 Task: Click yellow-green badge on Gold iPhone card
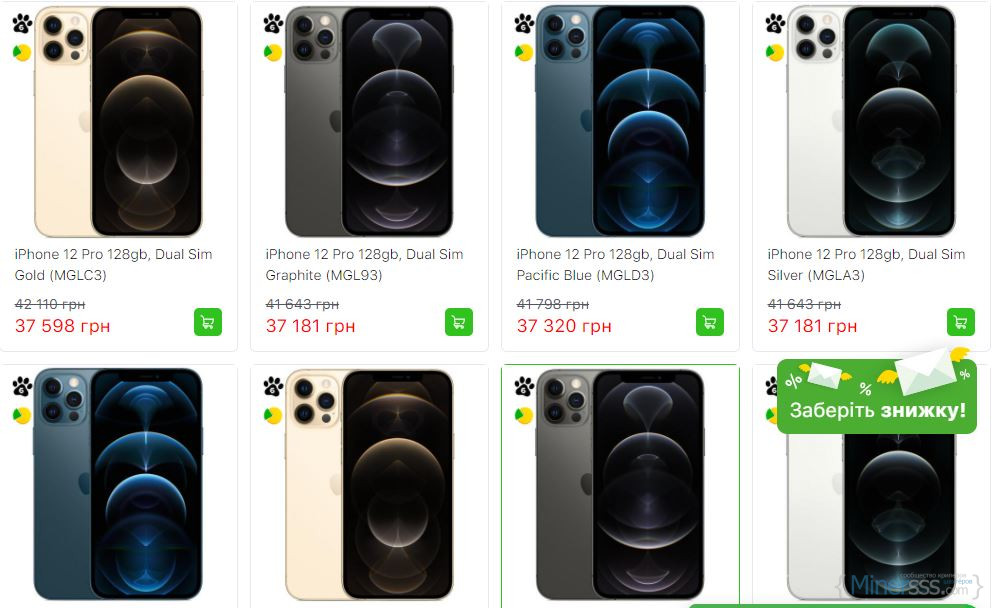(x=22, y=52)
